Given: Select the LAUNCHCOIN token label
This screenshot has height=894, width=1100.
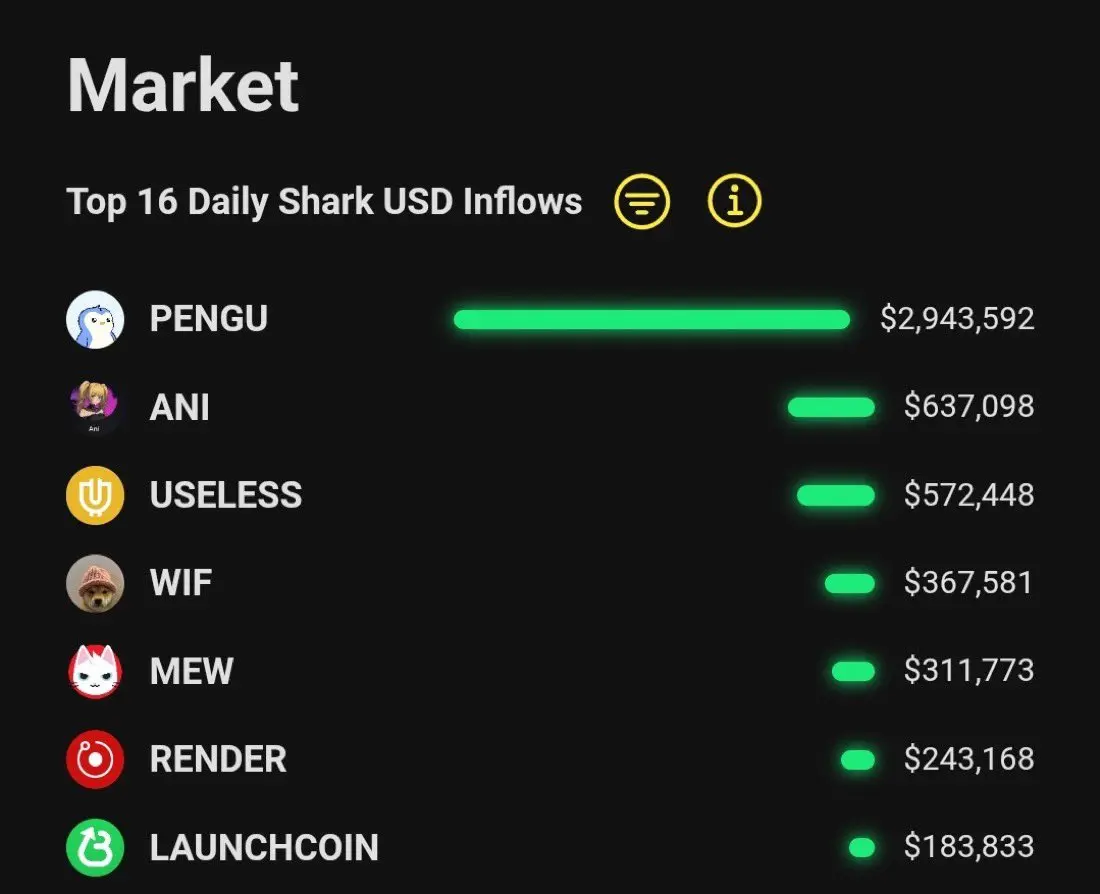Looking at the screenshot, I should tap(264, 848).
